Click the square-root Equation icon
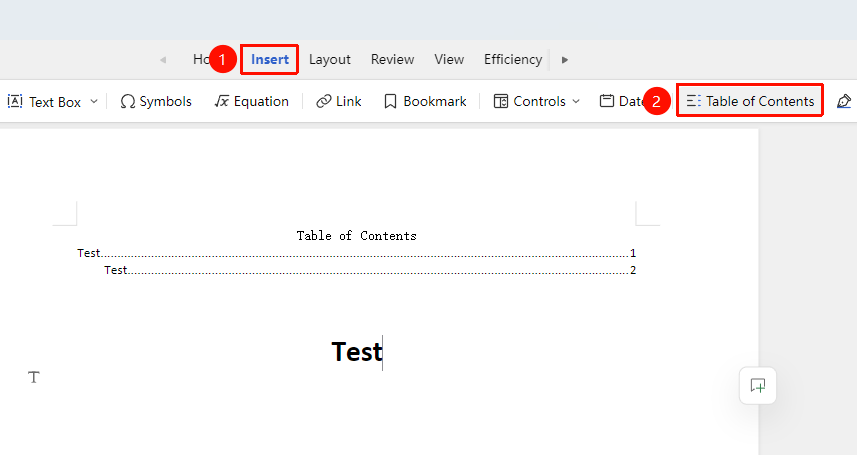The height and width of the screenshot is (455, 857). (221, 102)
